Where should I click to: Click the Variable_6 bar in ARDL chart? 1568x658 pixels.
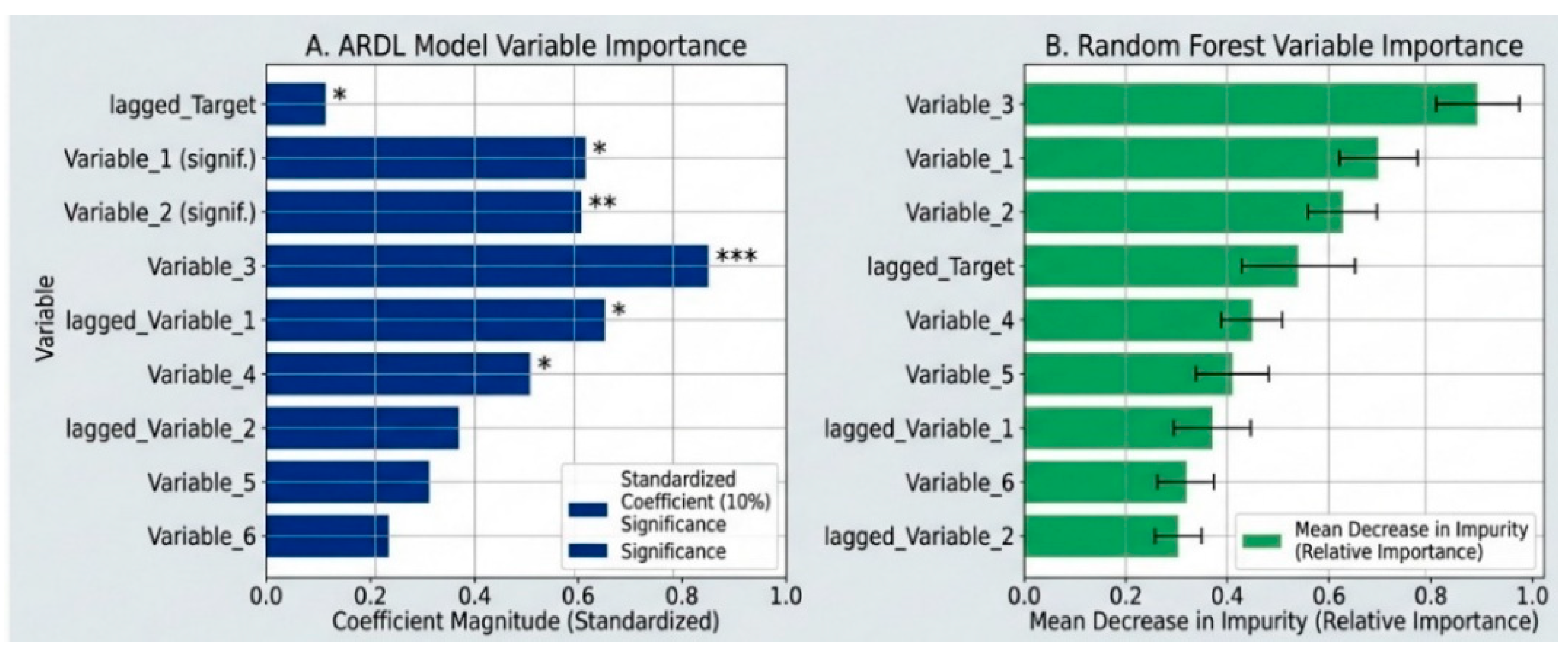click(x=328, y=536)
